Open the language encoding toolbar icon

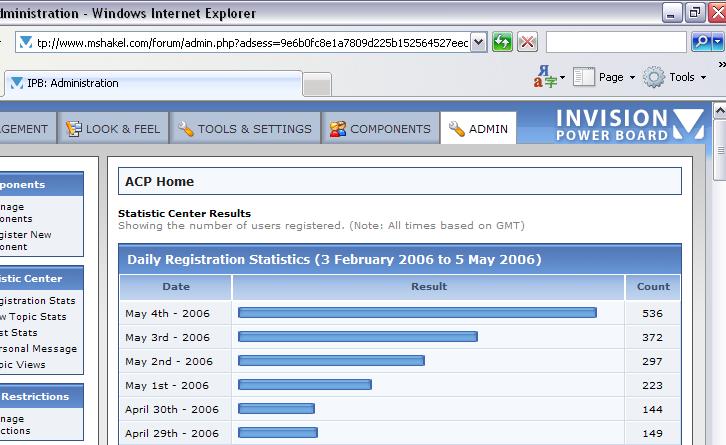click(545, 77)
